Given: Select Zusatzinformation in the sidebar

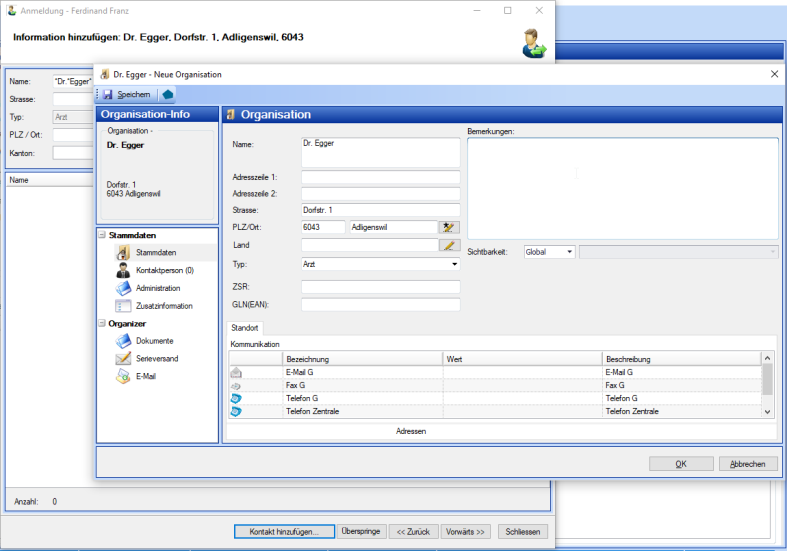Looking at the screenshot, I should coord(164,306).
